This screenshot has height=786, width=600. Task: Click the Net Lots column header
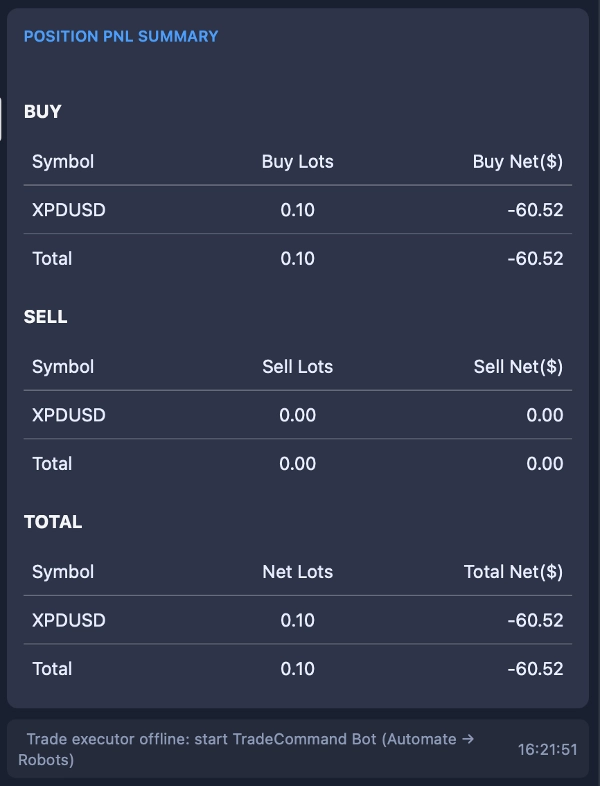(297, 572)
